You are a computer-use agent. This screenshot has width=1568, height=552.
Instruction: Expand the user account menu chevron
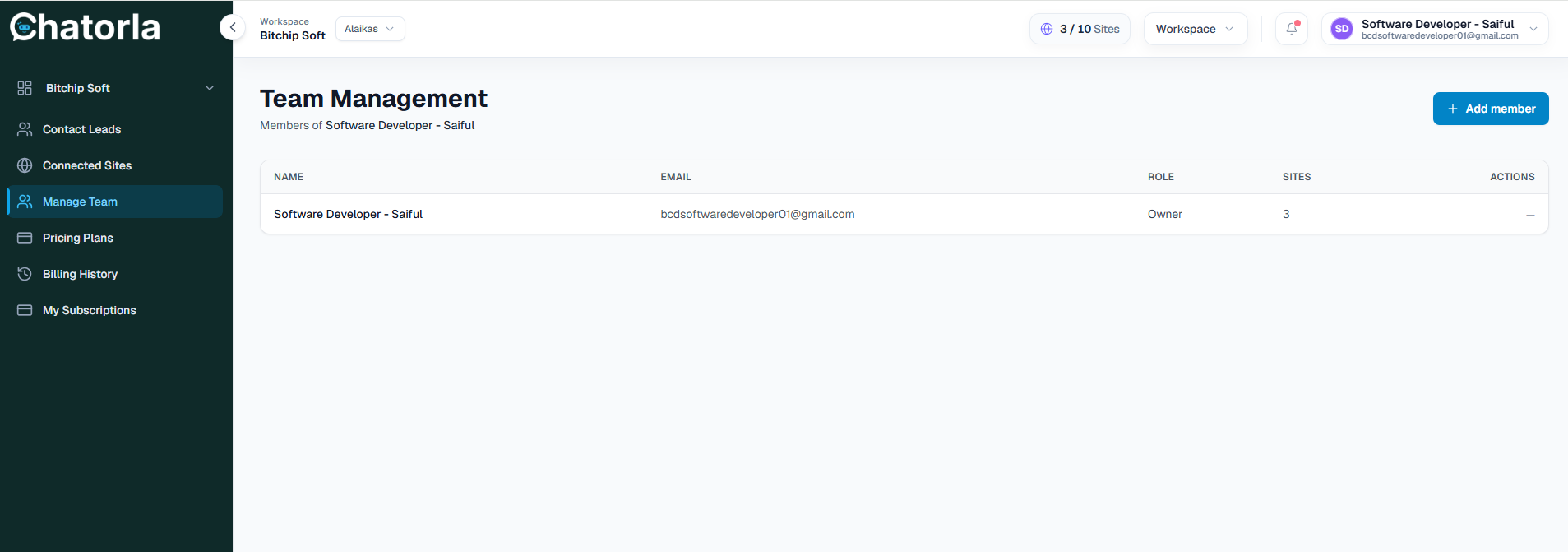pos(1533,29)
